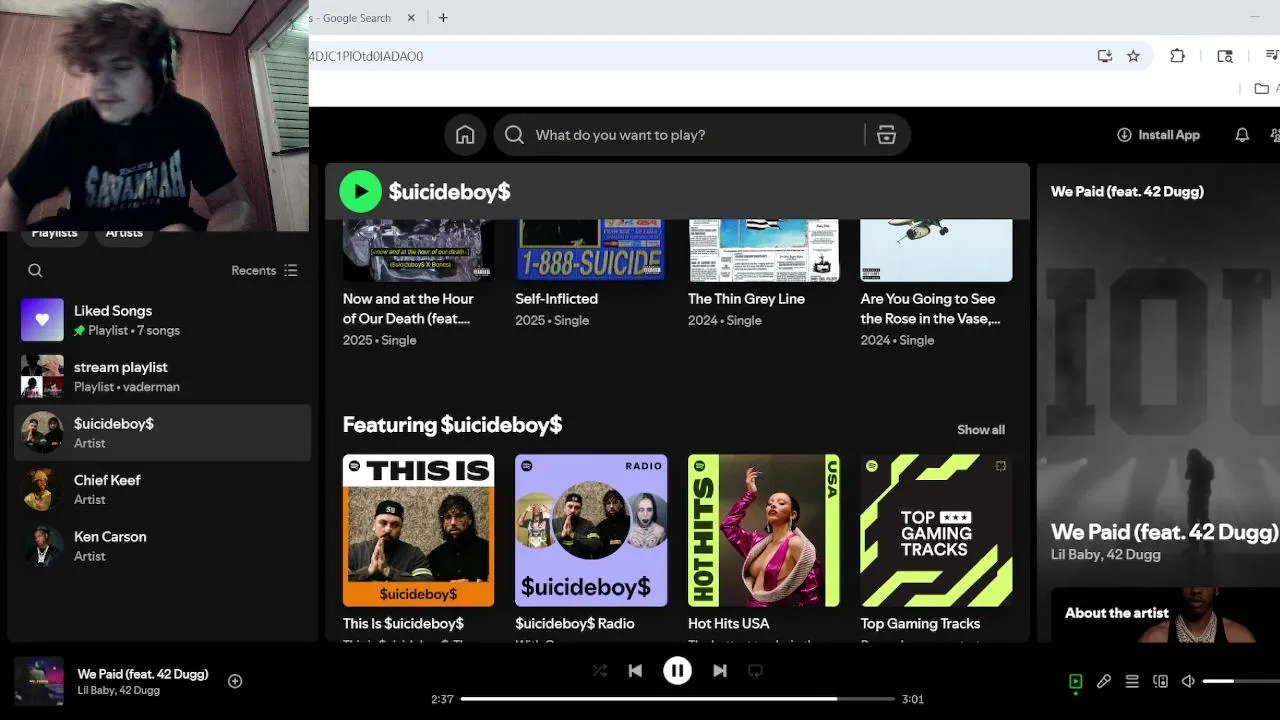The width and height of the screenshot is (1280, 720).
Task: Open Hot Hits USA playlist cover
Action: click(764, 531)
